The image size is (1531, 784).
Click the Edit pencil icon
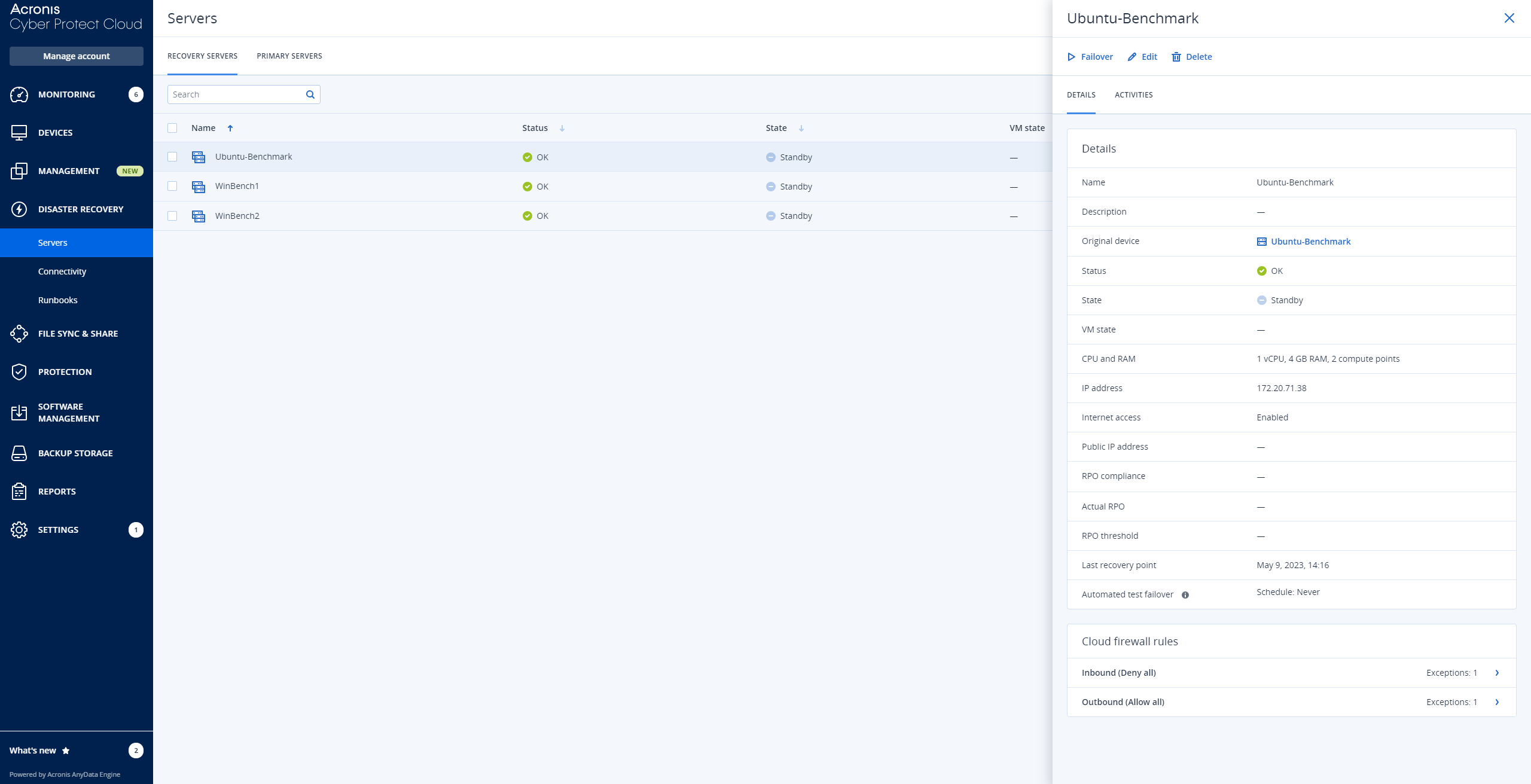coord(1132,57)
